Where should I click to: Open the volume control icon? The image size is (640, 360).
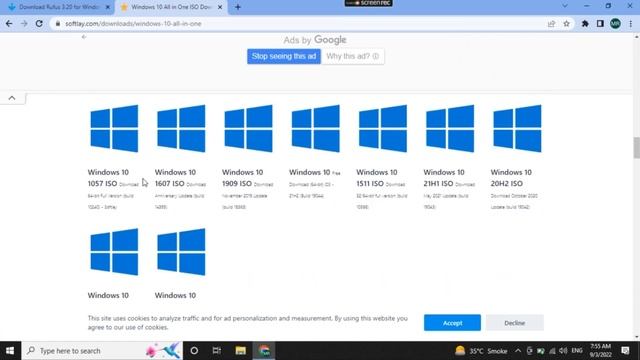pos(563,351)
